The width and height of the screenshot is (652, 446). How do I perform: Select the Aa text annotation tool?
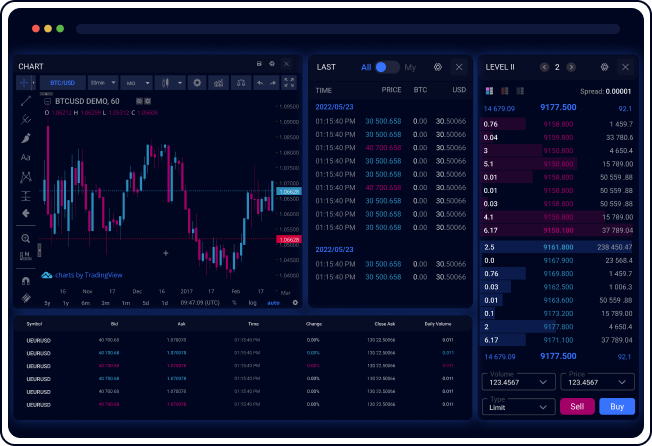pos(26,157)
